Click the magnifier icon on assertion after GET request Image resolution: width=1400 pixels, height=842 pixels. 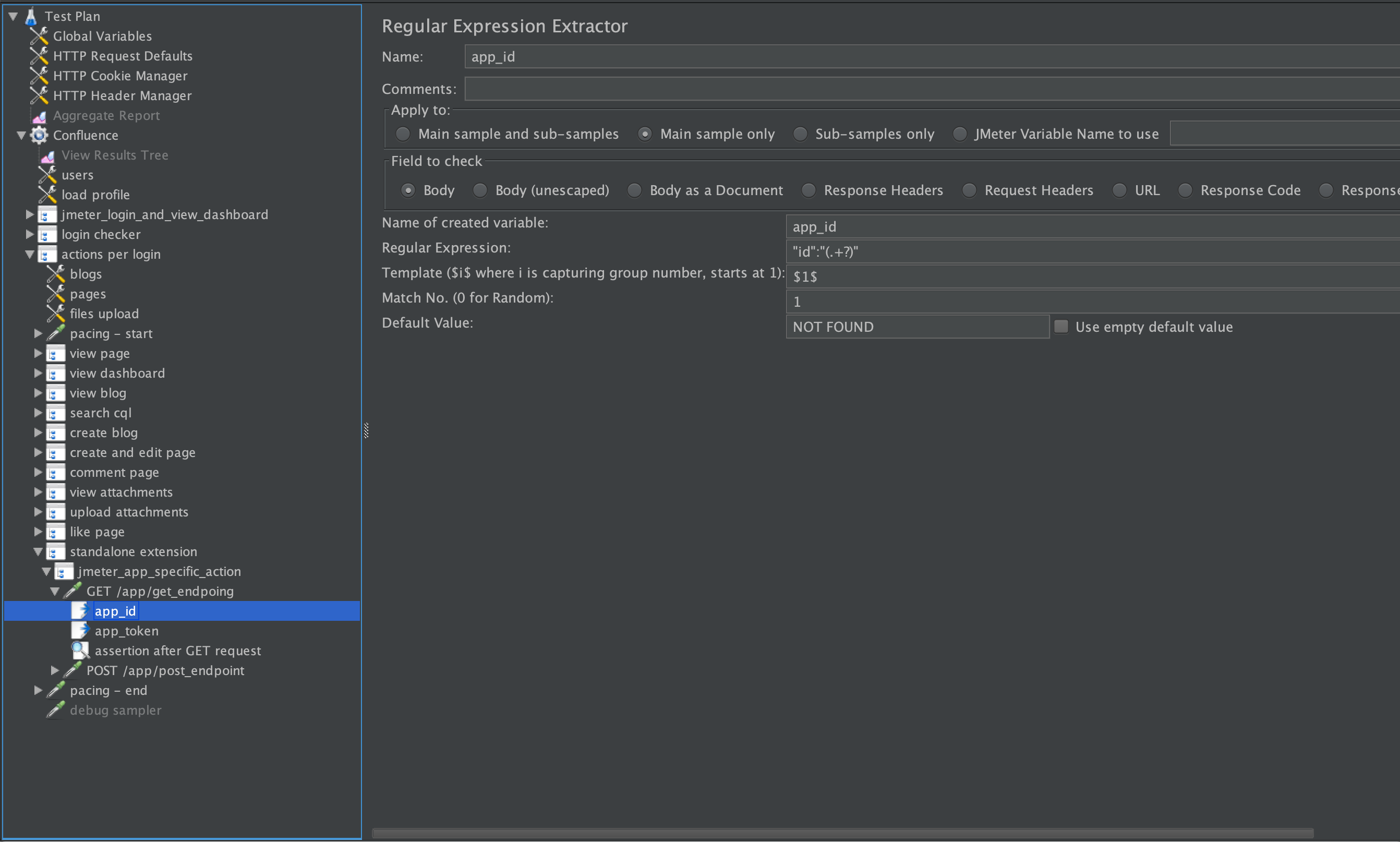pyautogui.click(x=80, y=650)
